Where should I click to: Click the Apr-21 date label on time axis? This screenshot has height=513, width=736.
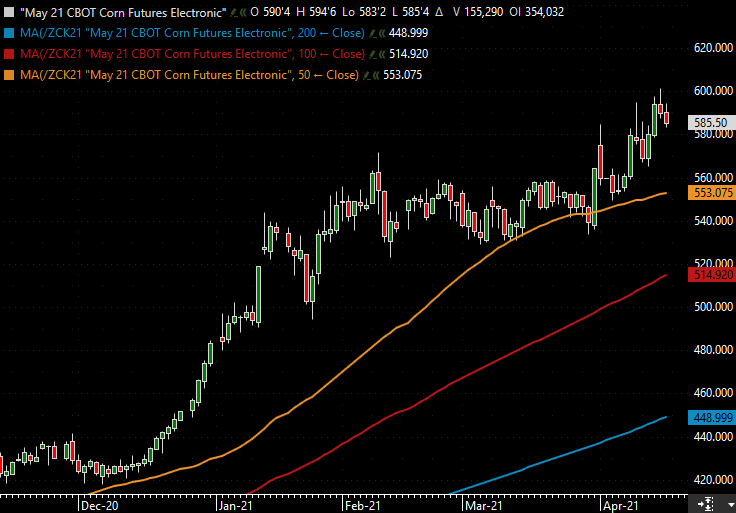coord(621,506)
